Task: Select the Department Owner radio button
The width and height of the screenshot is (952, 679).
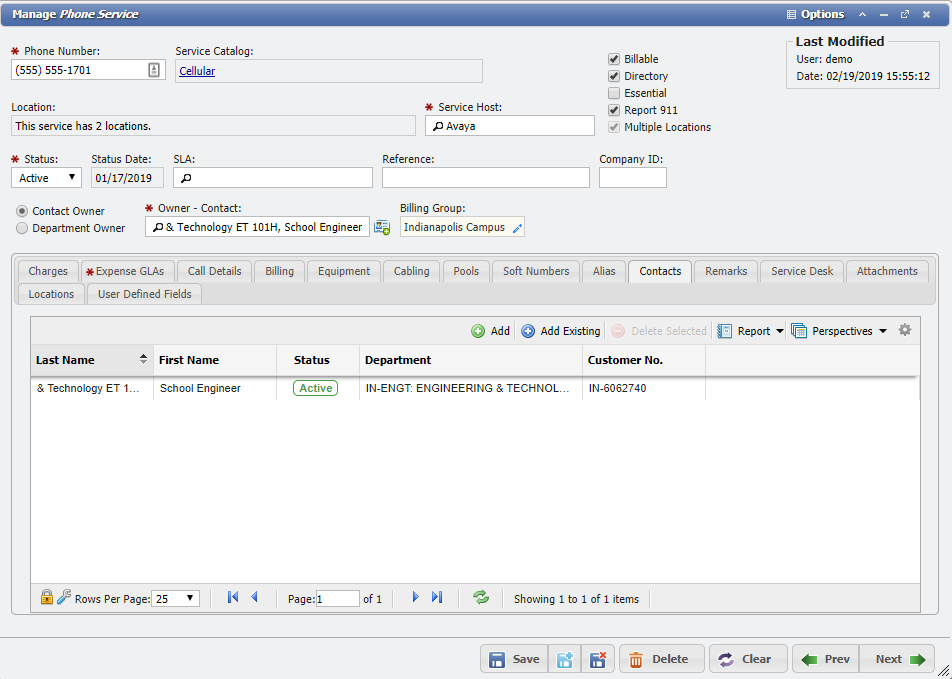Action: coord(21,228)
